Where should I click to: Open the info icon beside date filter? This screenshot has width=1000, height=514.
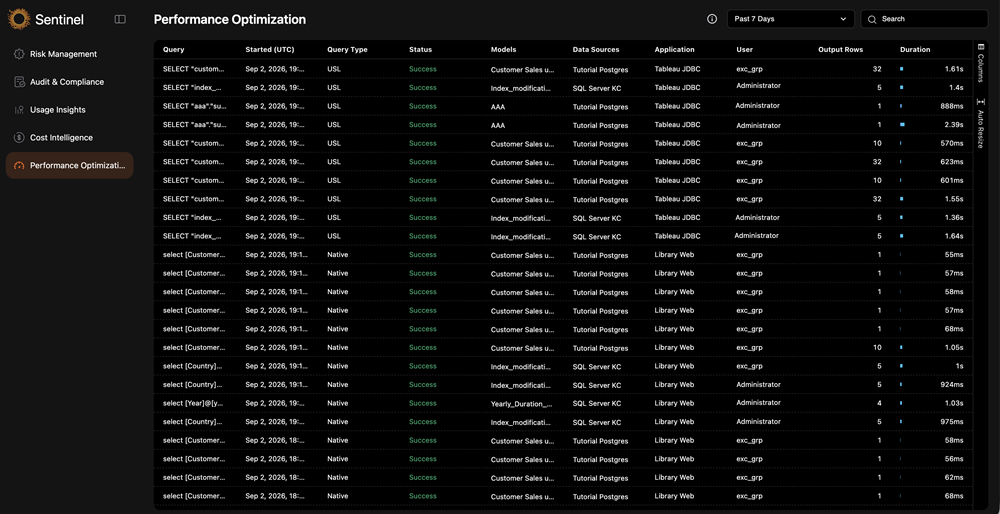(712, 19)
